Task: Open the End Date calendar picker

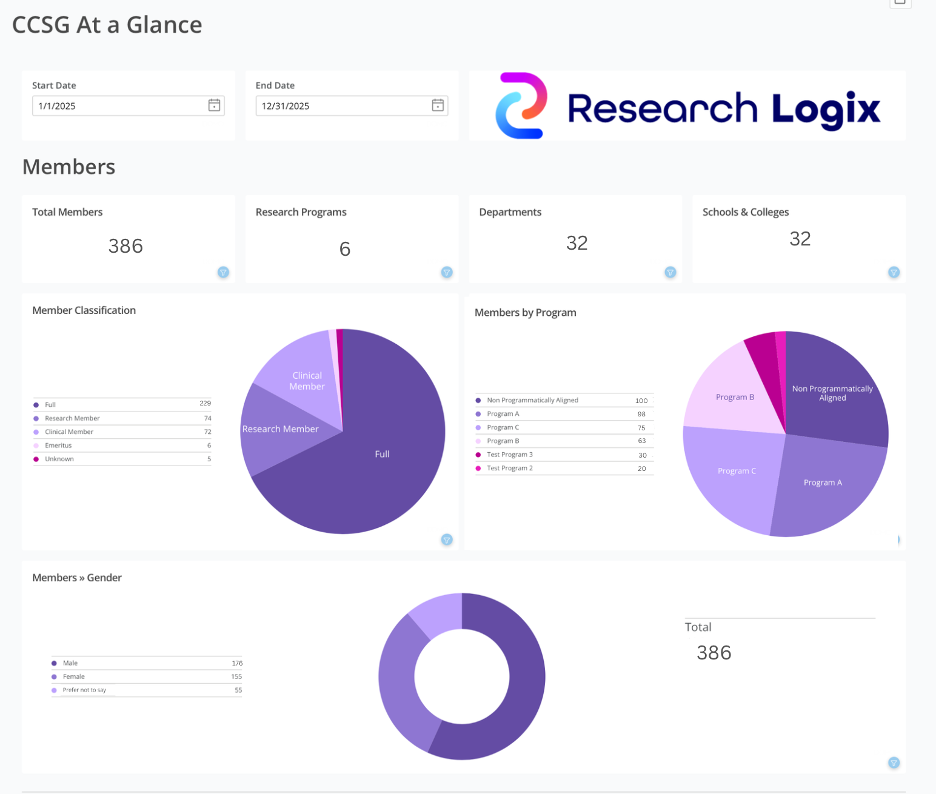Action: click(x=438, y=105)
